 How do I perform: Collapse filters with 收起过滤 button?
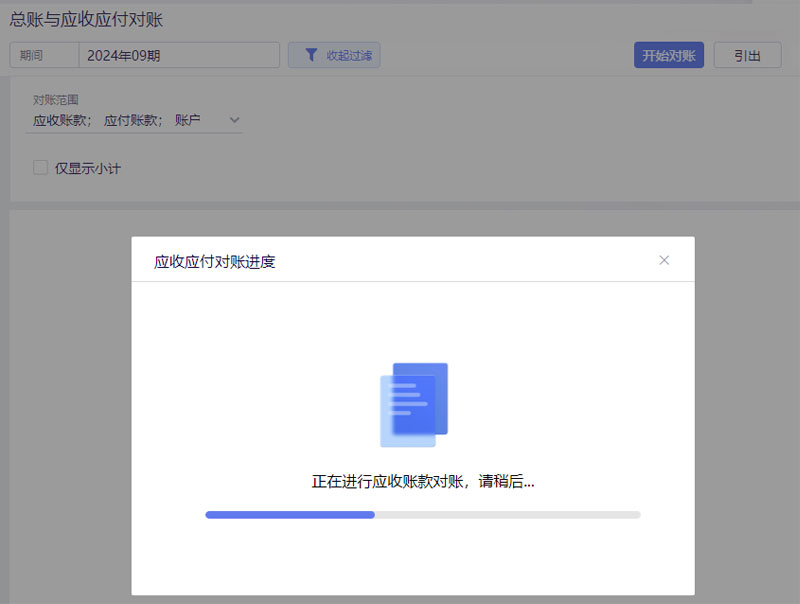pos(334,55)
